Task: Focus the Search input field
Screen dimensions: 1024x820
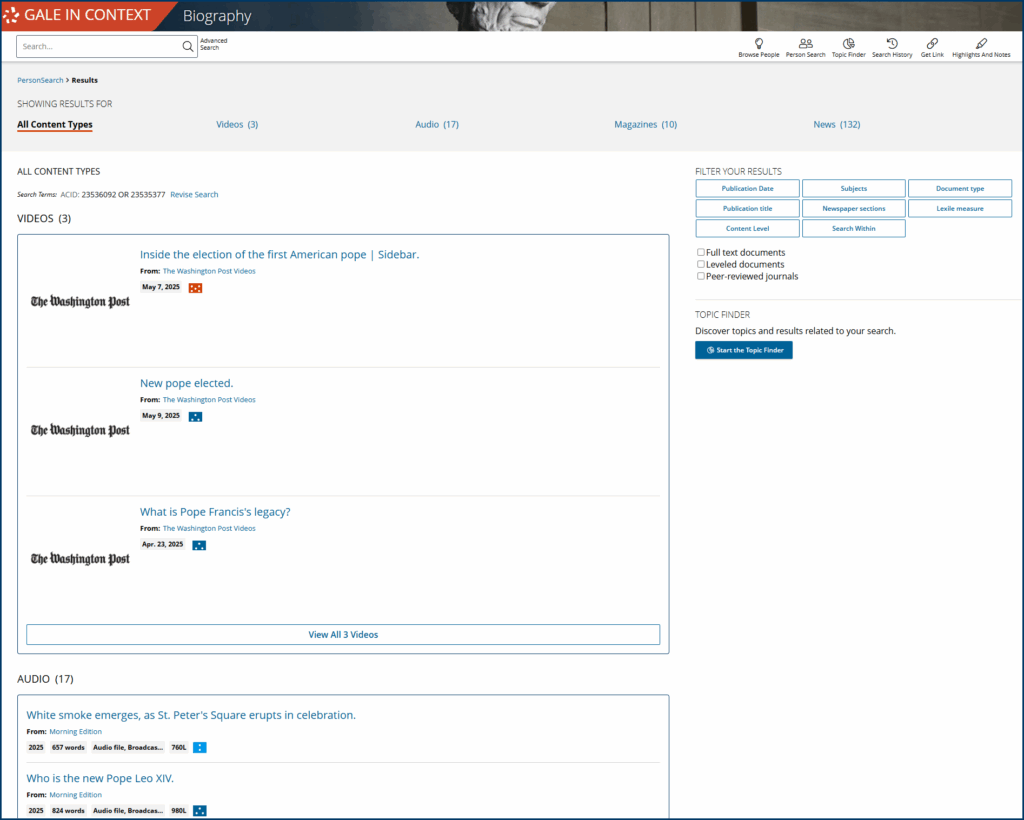Action: (99, 46)
